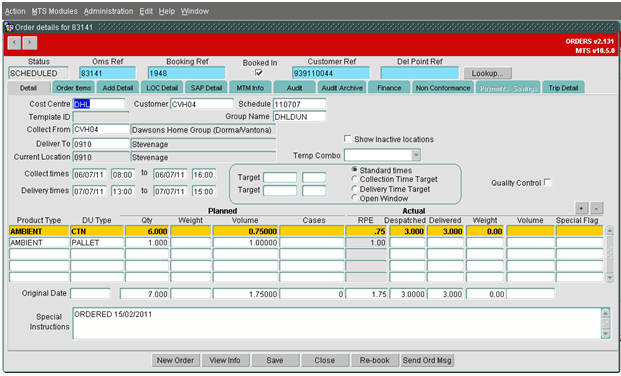Screen dimensions: 621x376
Task: Click the Schedule field 110707
Action: coord(299,104)
